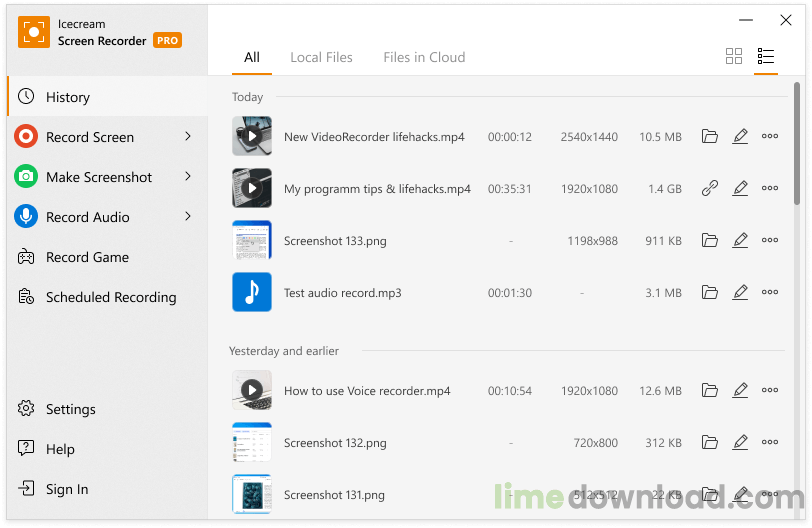The height and width of the screenshot is (528, 812).
Task: Select the All tab
Action: 252,57
